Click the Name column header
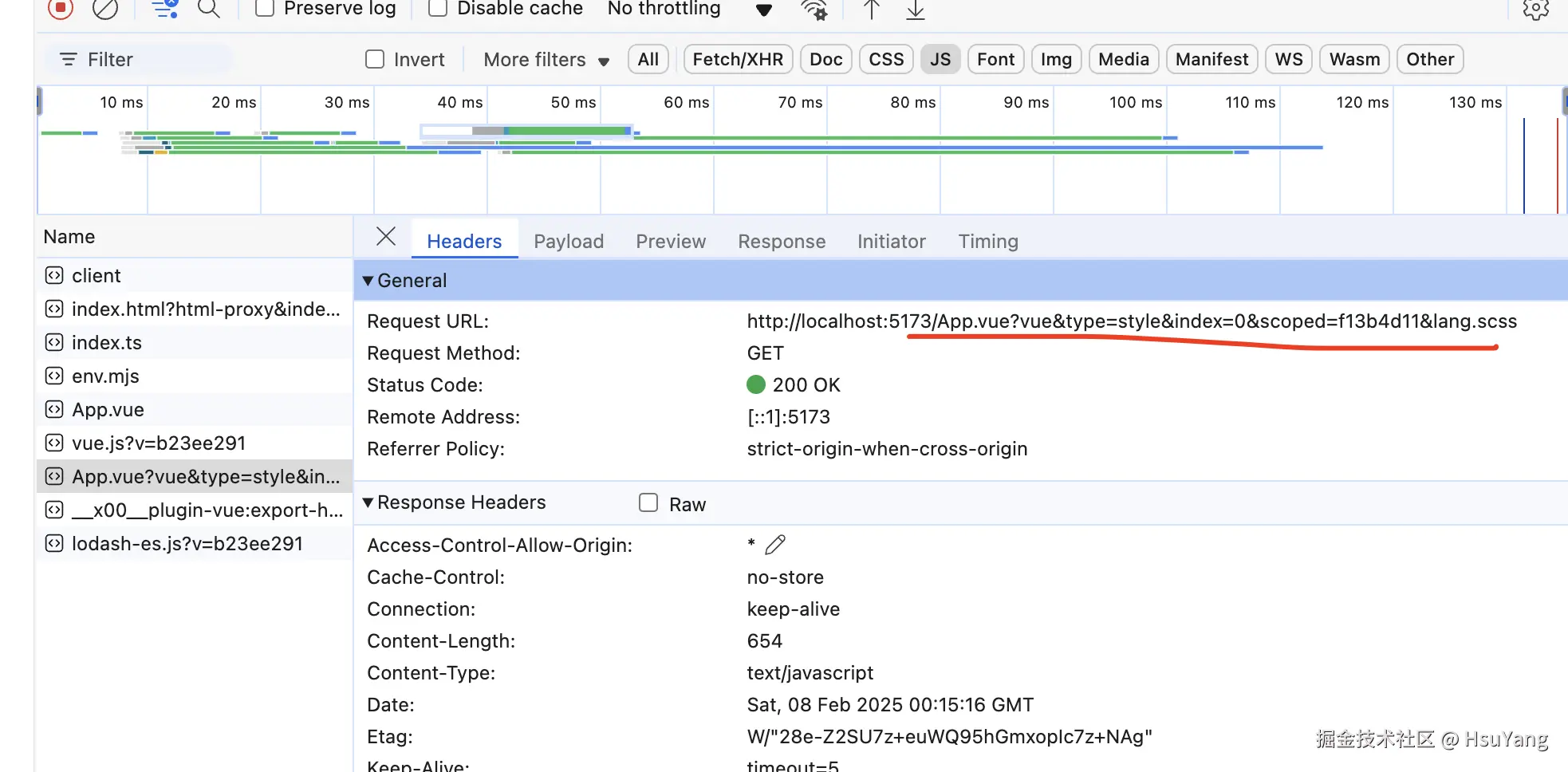 [194, 237]
